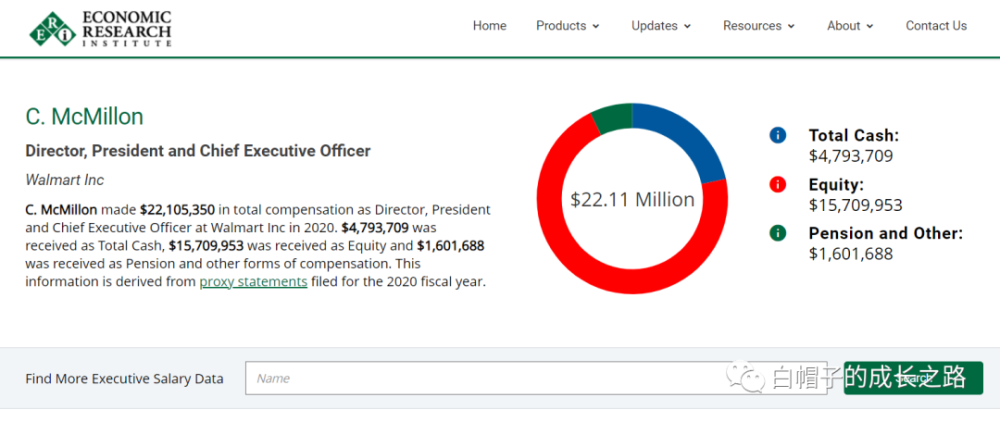Click the Walmart Inc company name

click(64, 180)
